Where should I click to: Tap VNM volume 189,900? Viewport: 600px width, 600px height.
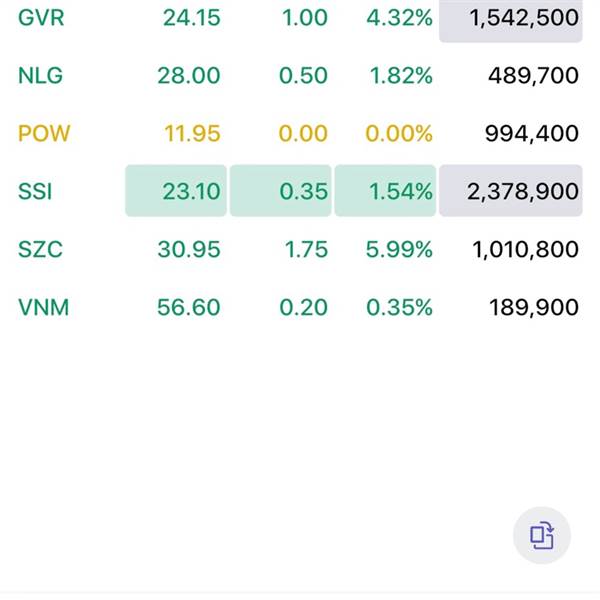click(534, 307)
